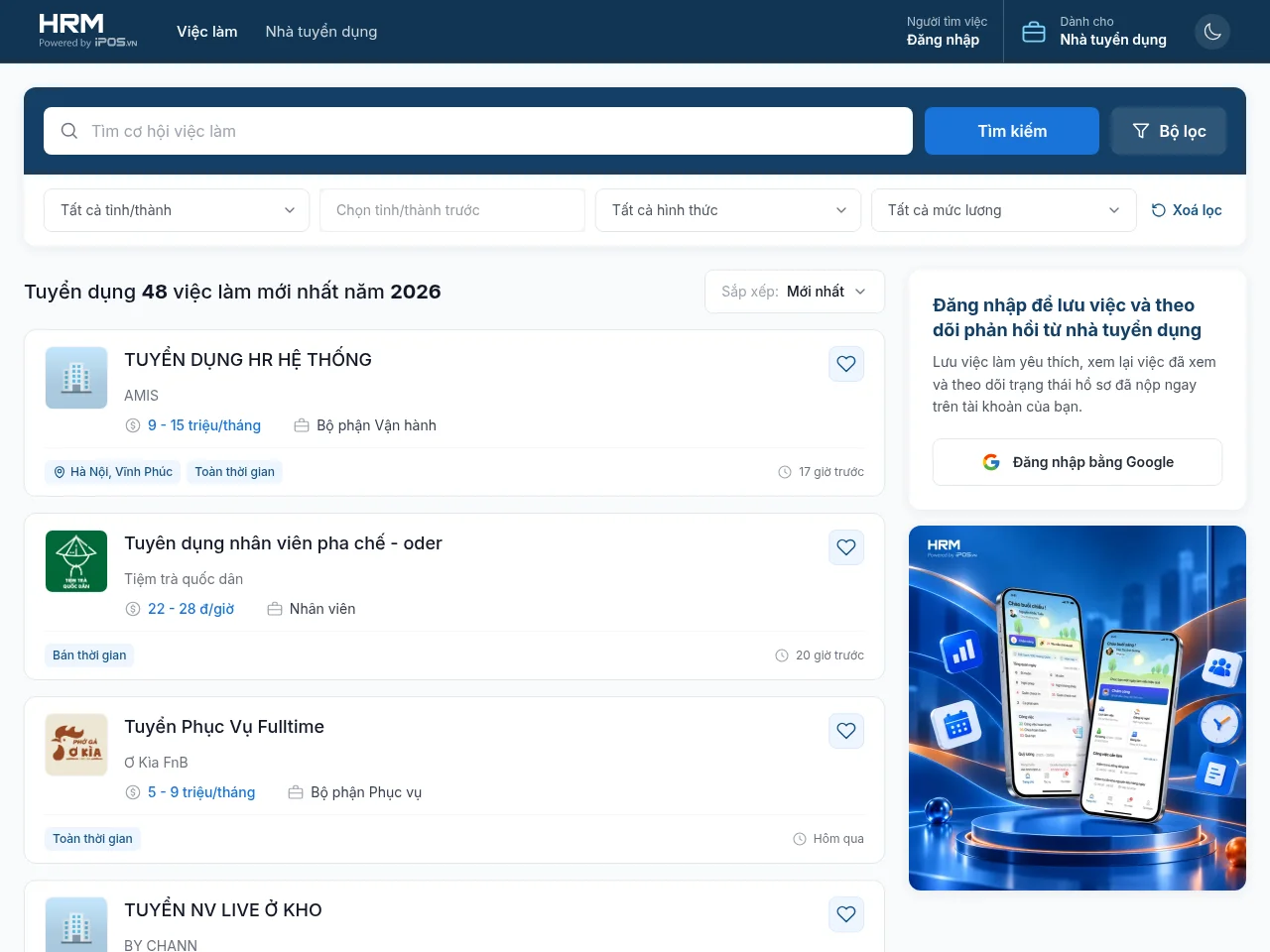
Task: Open job title TUYỂN NV LIVE Ở KHO
Action: point(223,910)
